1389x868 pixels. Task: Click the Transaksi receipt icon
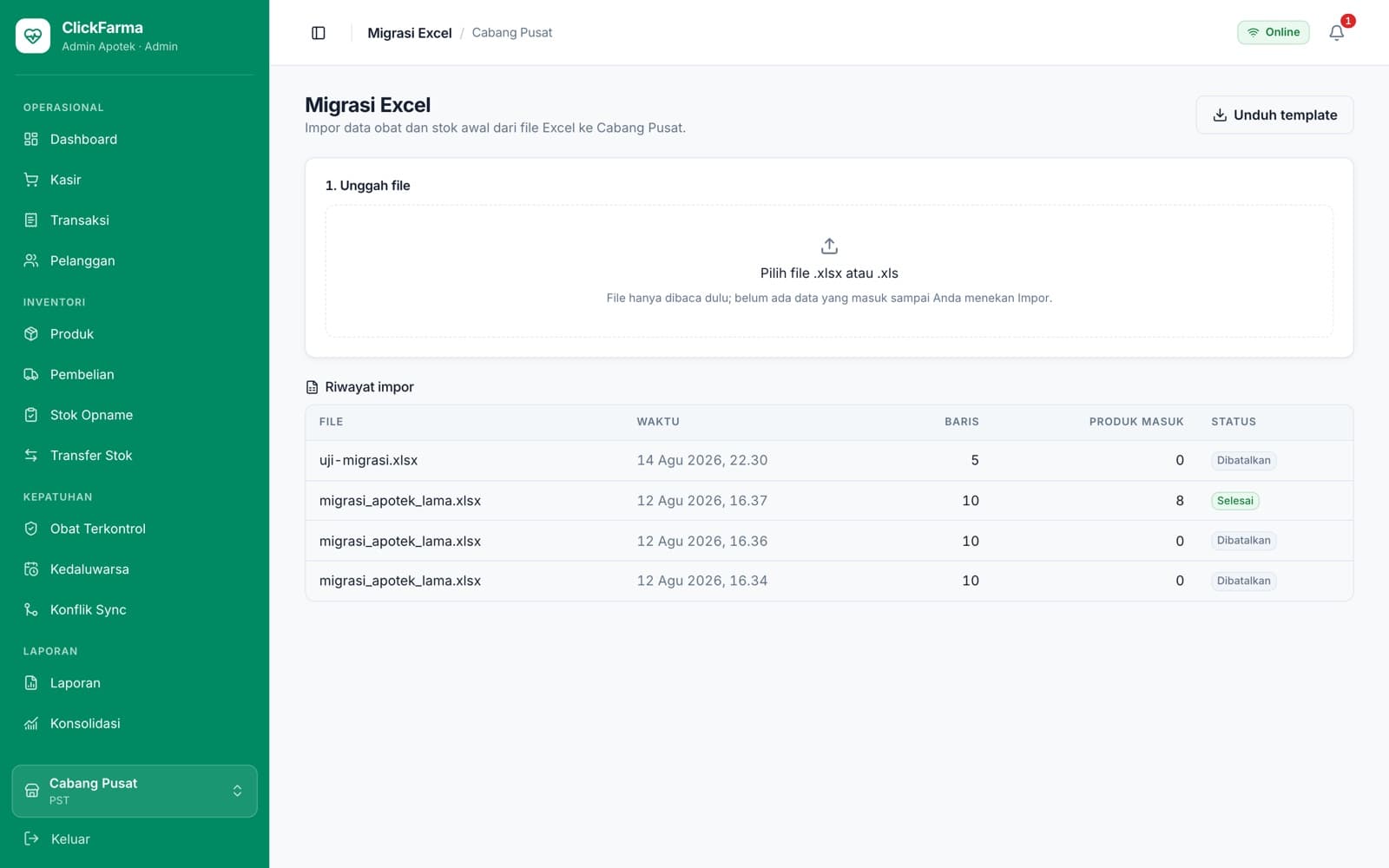coord(31,220)
